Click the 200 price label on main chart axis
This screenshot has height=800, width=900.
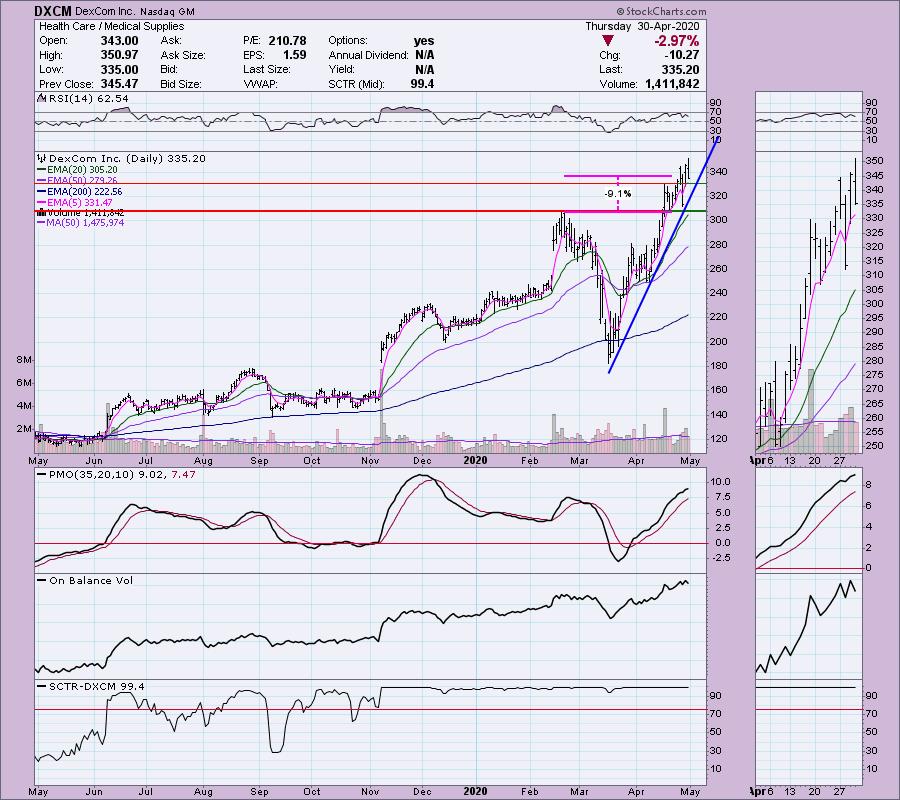[720, 341]
